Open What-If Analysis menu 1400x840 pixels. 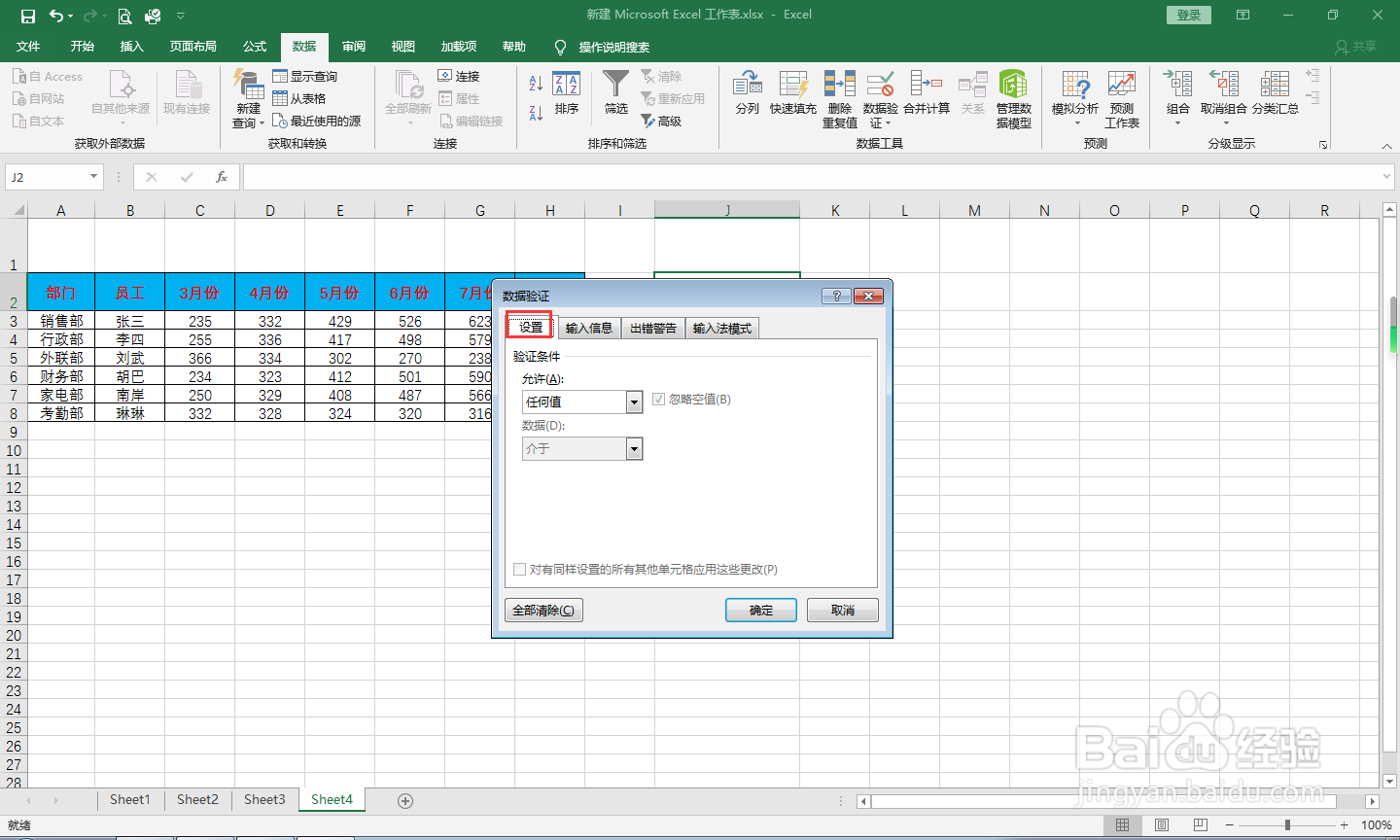(x=1075, y=99)
